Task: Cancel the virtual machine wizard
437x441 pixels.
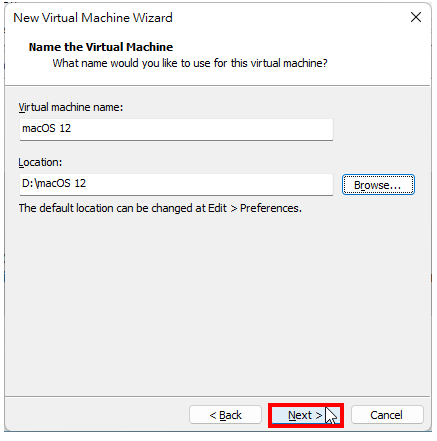Action: (387, 415)
